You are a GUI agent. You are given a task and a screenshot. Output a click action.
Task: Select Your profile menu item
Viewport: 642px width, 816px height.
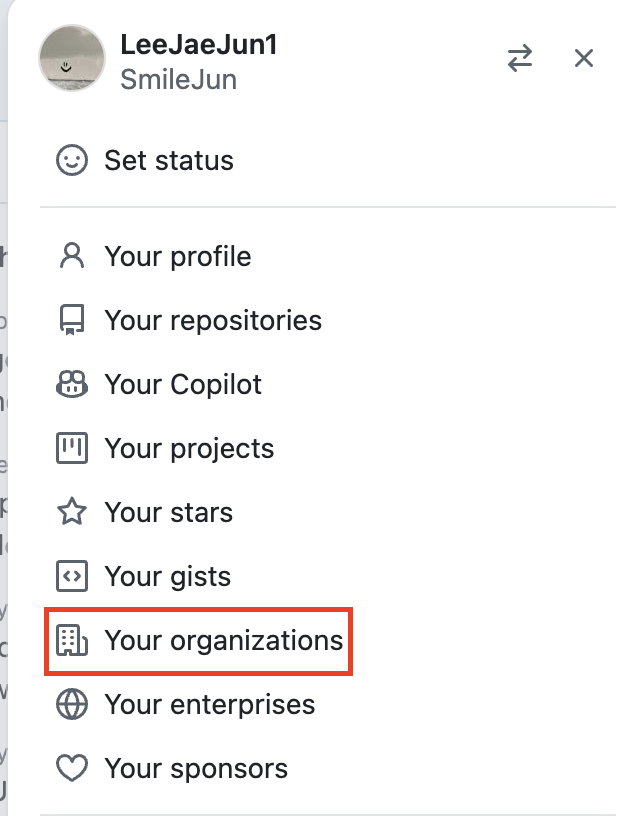177,257
